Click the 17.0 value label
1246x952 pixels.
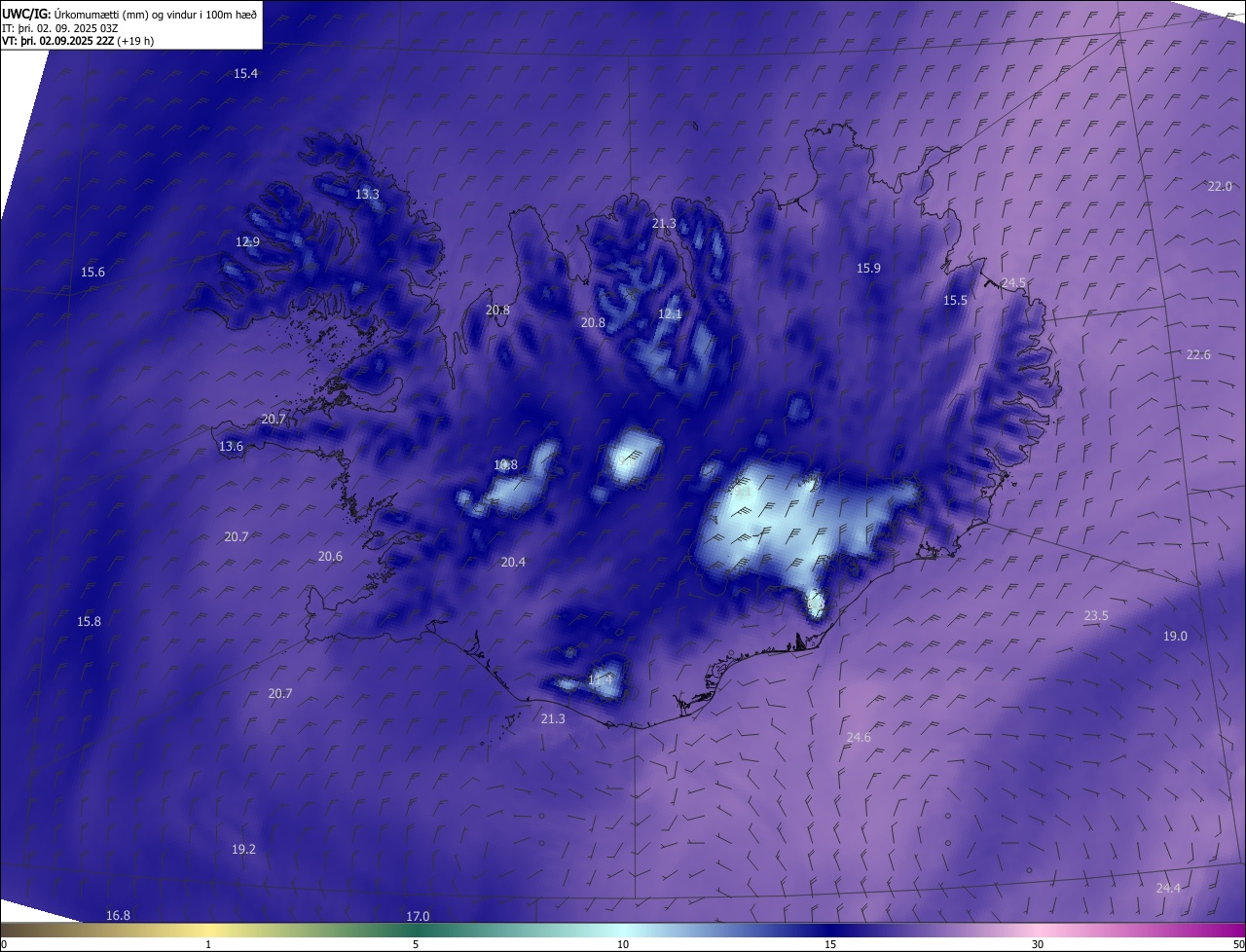click(418, 917)
